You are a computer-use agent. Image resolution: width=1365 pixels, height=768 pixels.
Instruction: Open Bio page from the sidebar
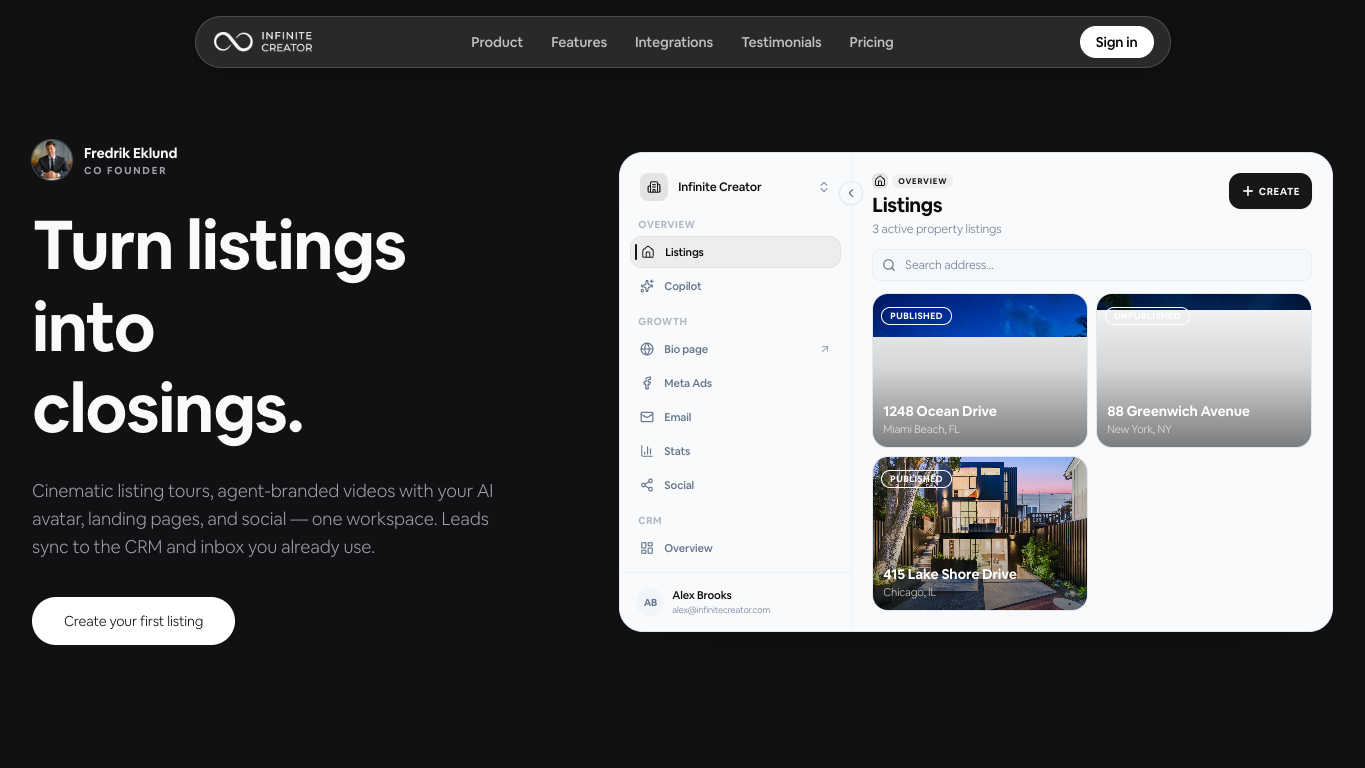click(x=736, y=349)
